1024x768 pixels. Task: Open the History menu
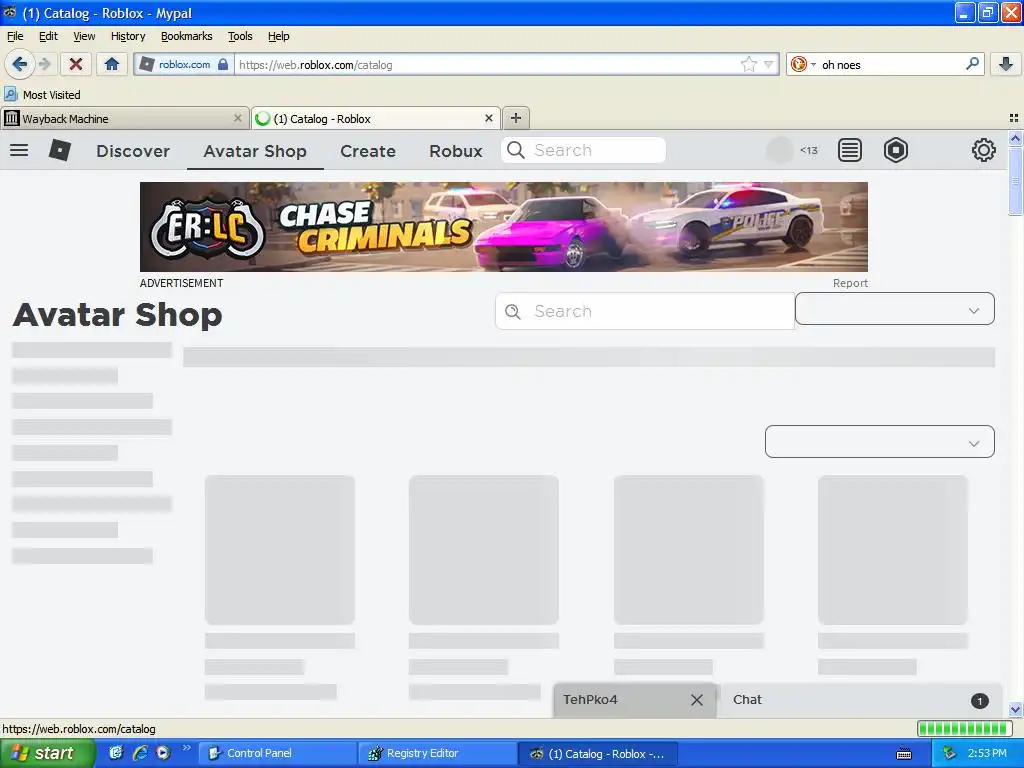click(x=128, y=37)
